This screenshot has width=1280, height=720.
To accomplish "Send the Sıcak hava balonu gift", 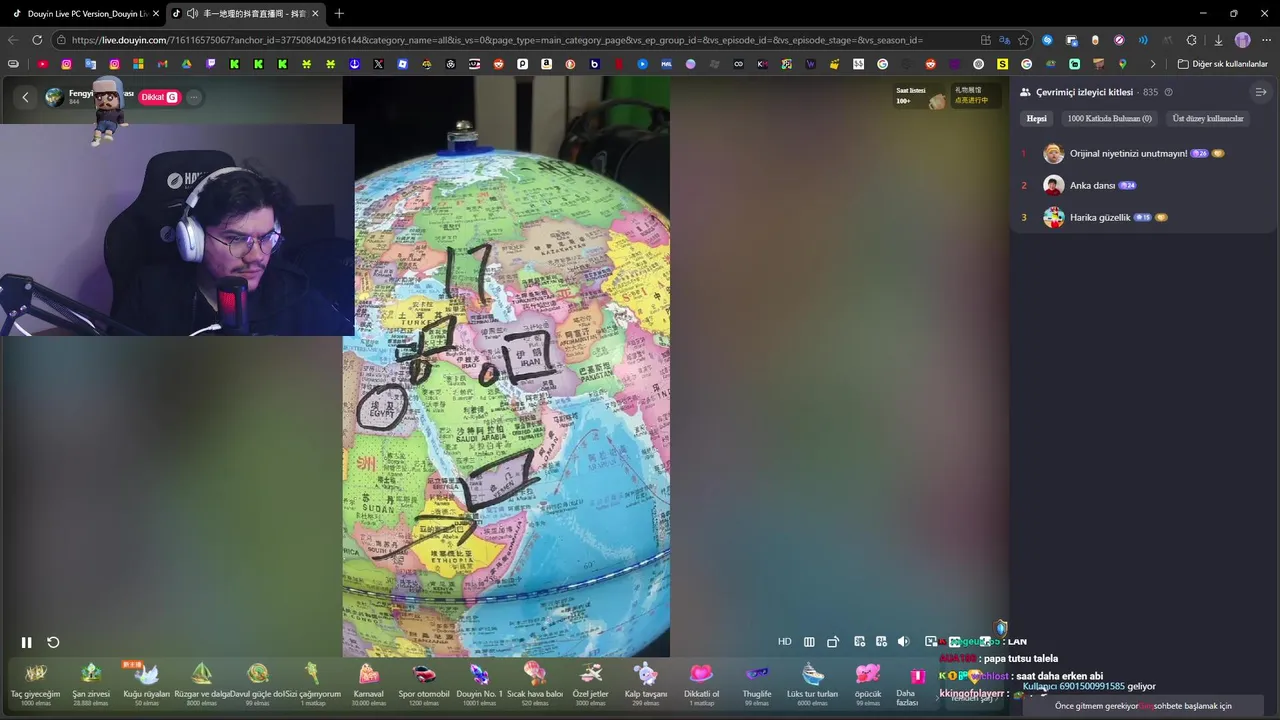I will point(535,683).
